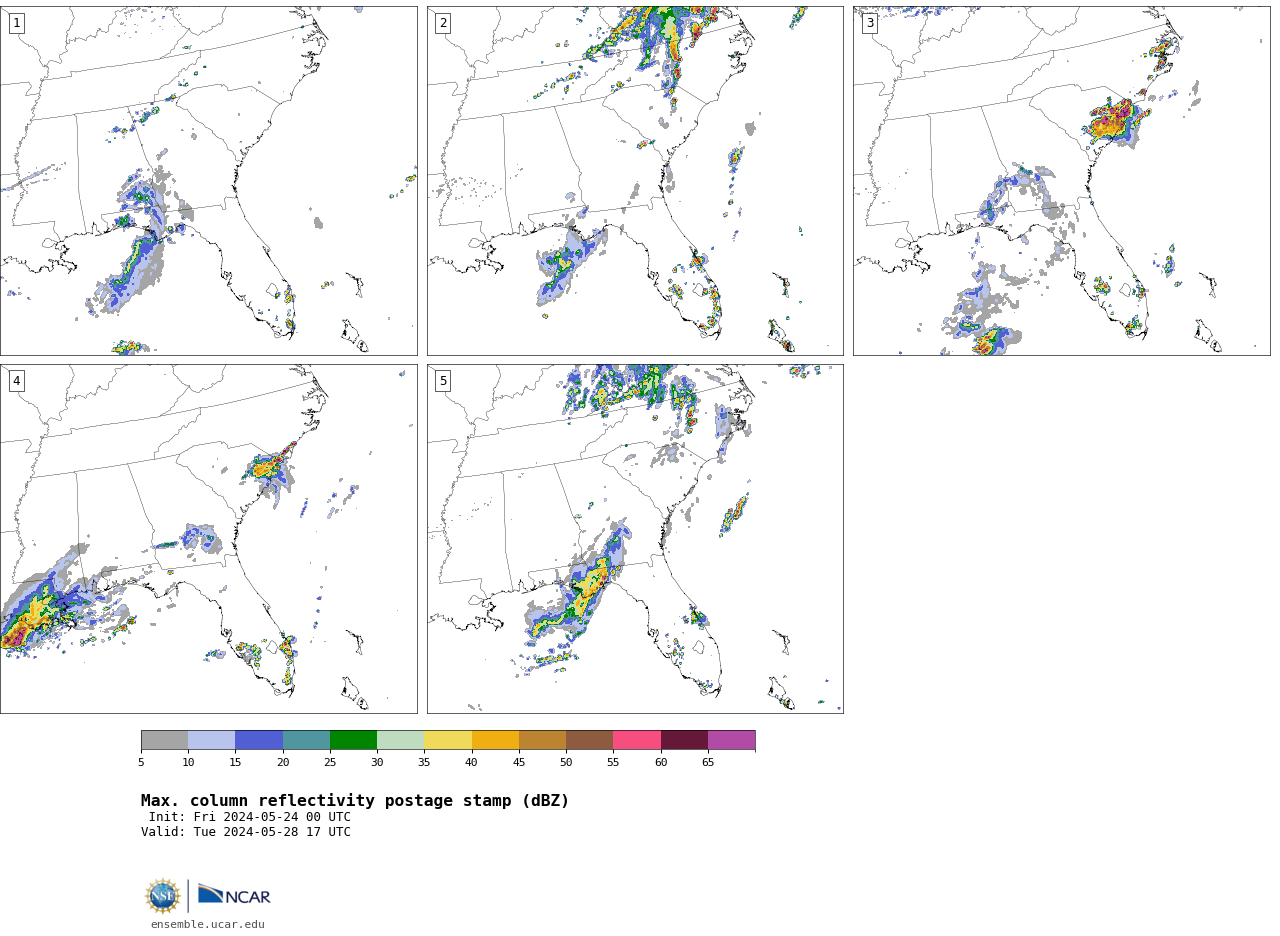Open the ensemble.ucar.edu link

(x=208, y=925)
